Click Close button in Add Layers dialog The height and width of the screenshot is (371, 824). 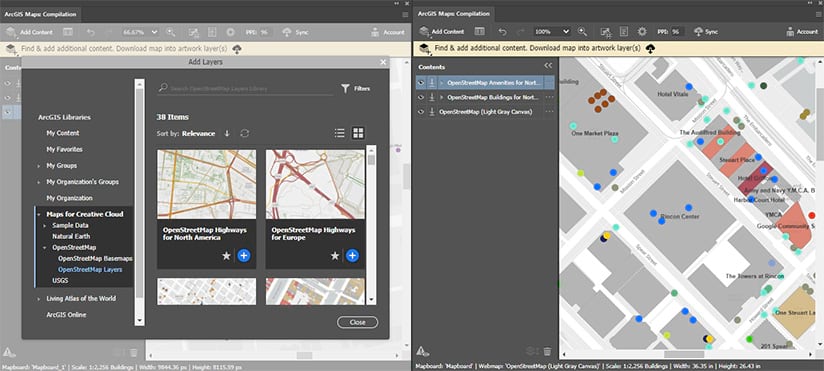point(357,322)
